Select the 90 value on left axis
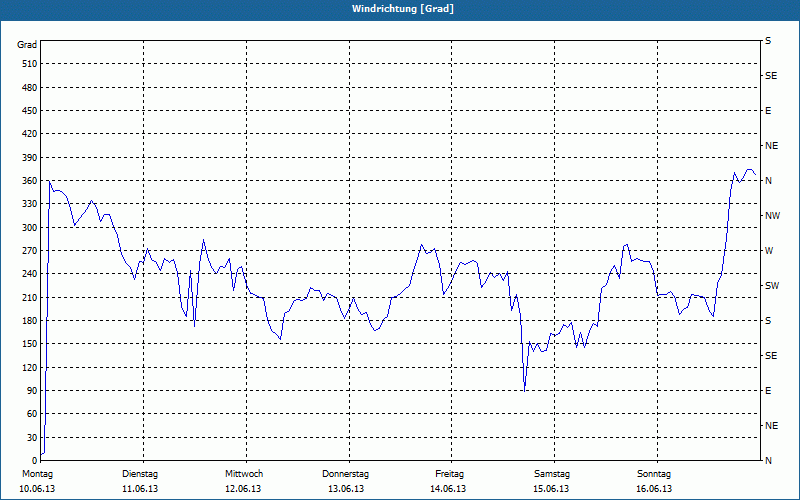This screenshot has width=800, height=500. coord(31,391)
